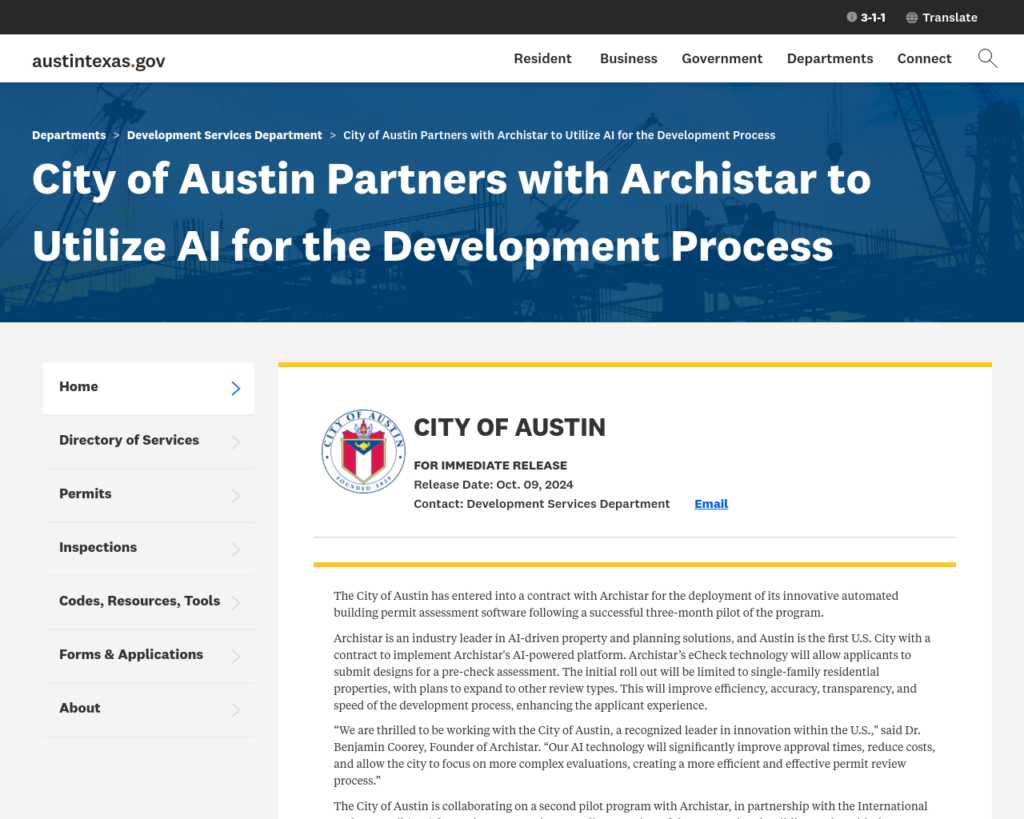Click the globe icon next to Translate
Viewport: 1024px width, 819px height.
click(x=909, y=17)
